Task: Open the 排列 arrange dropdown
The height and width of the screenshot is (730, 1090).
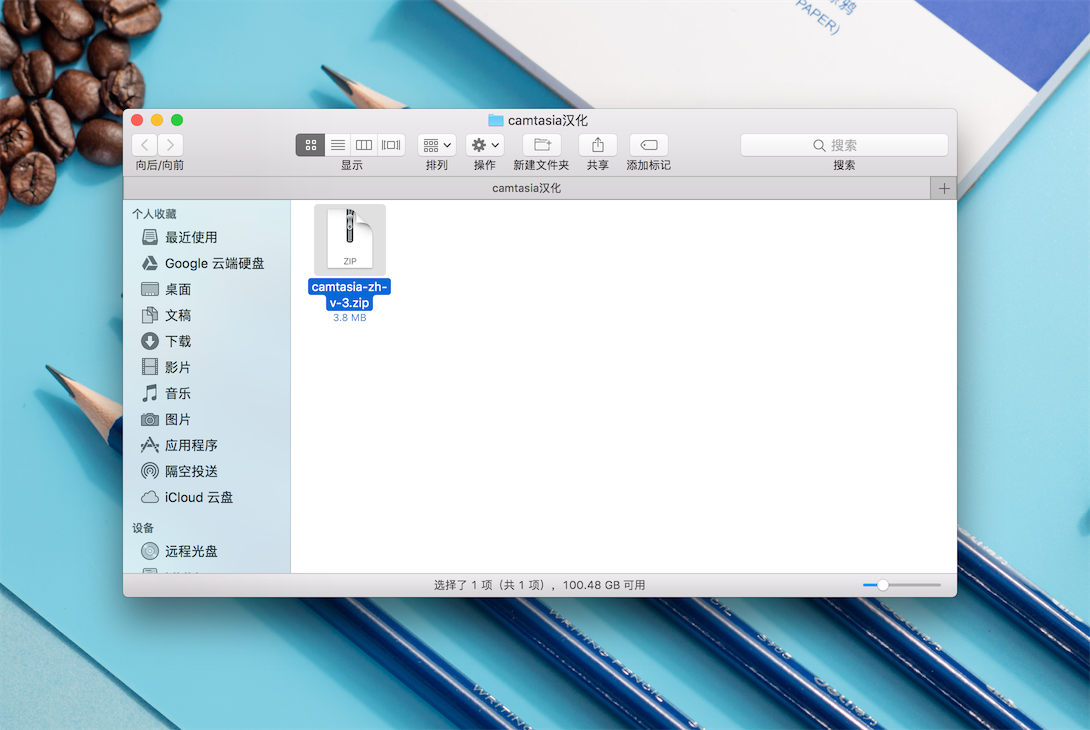Action: pos(437,145)
